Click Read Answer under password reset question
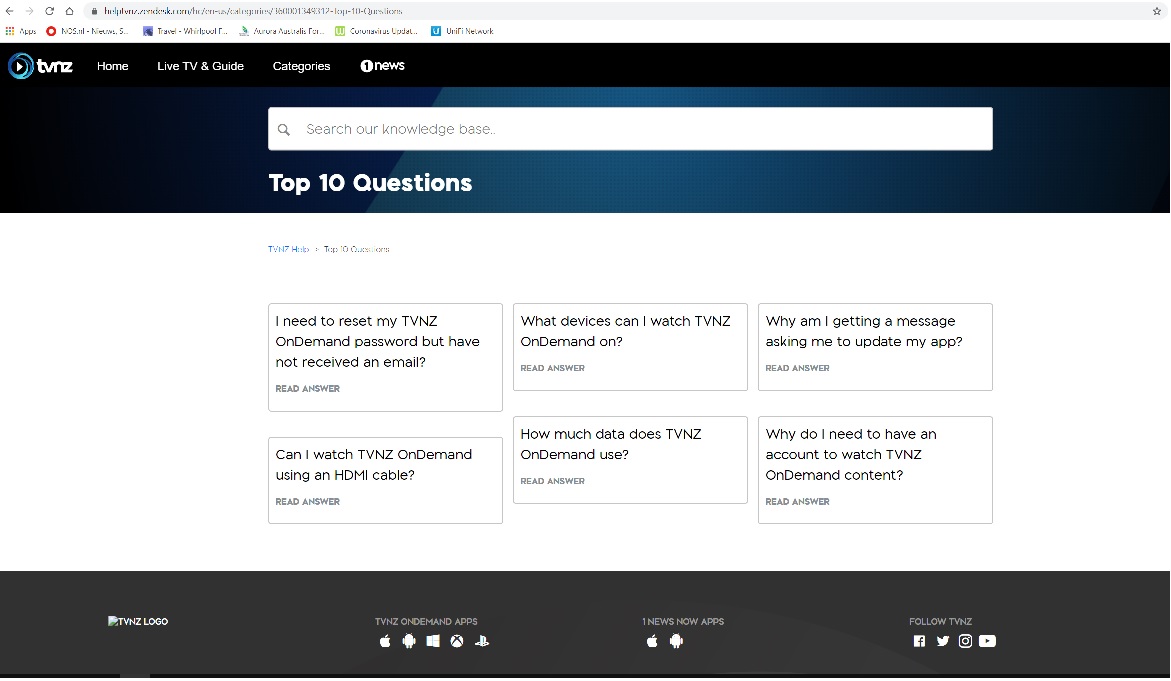1171x681 pixels. tap(308, 389)
